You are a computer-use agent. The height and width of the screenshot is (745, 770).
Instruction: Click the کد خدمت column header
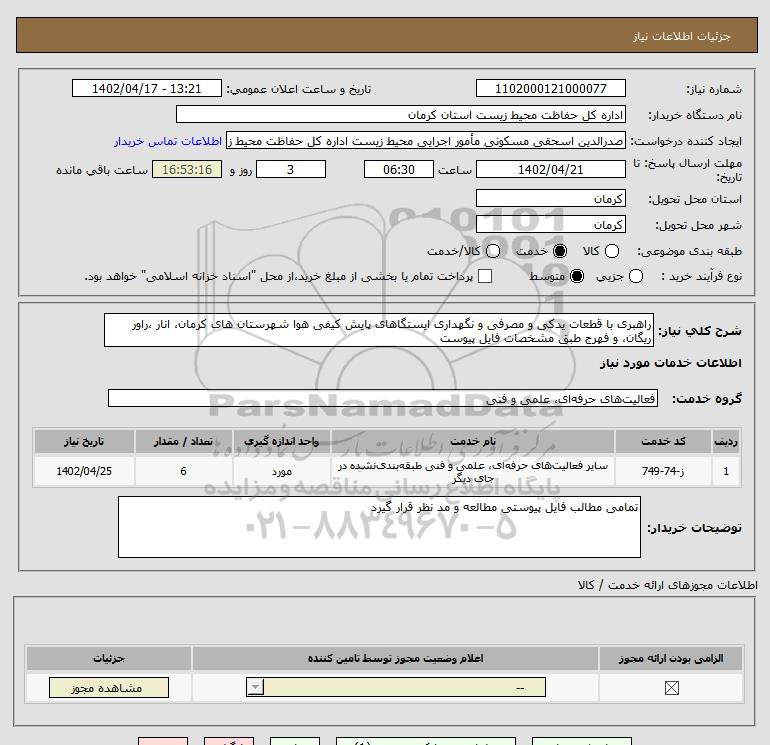point(663,441)
